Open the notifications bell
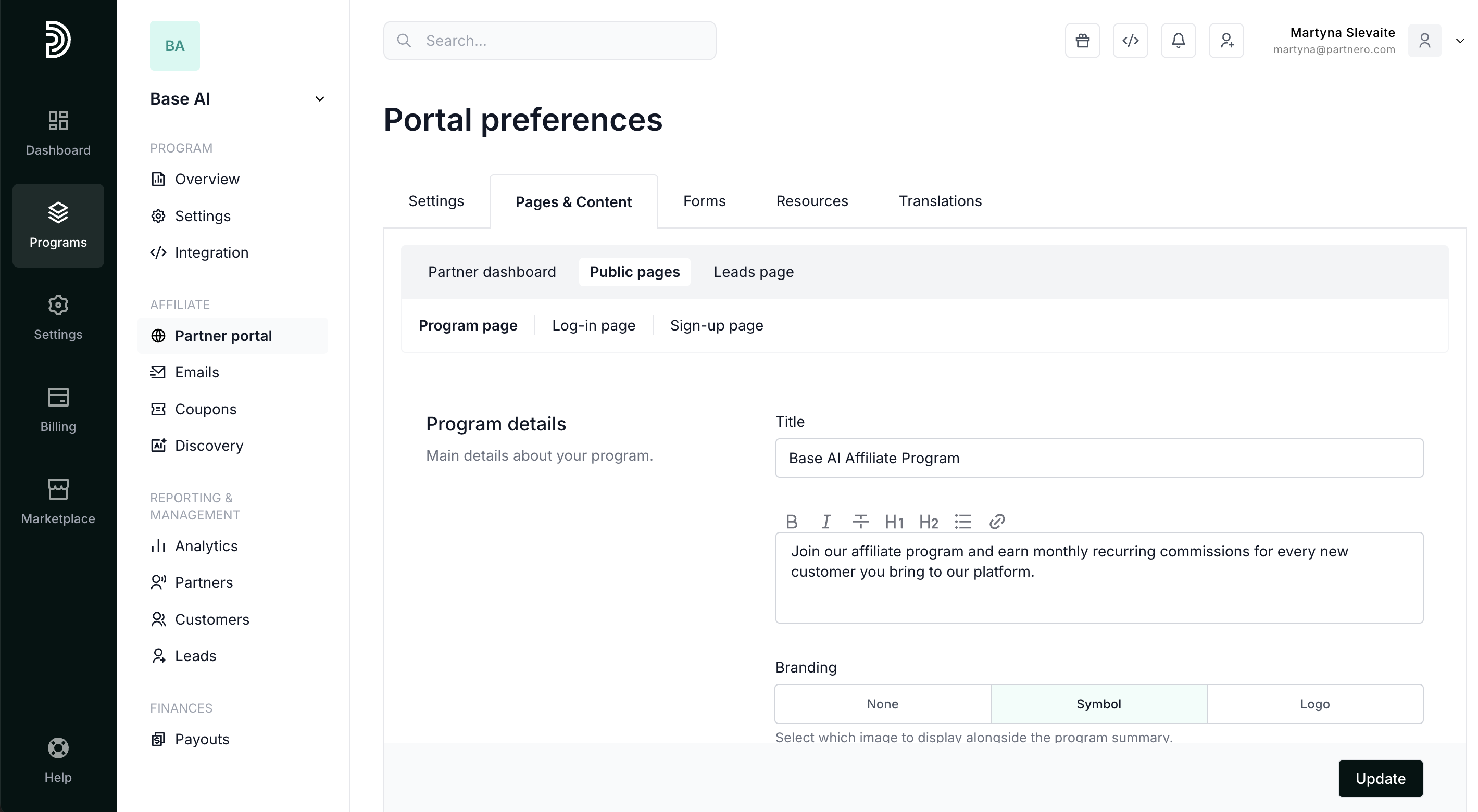 1178,41
